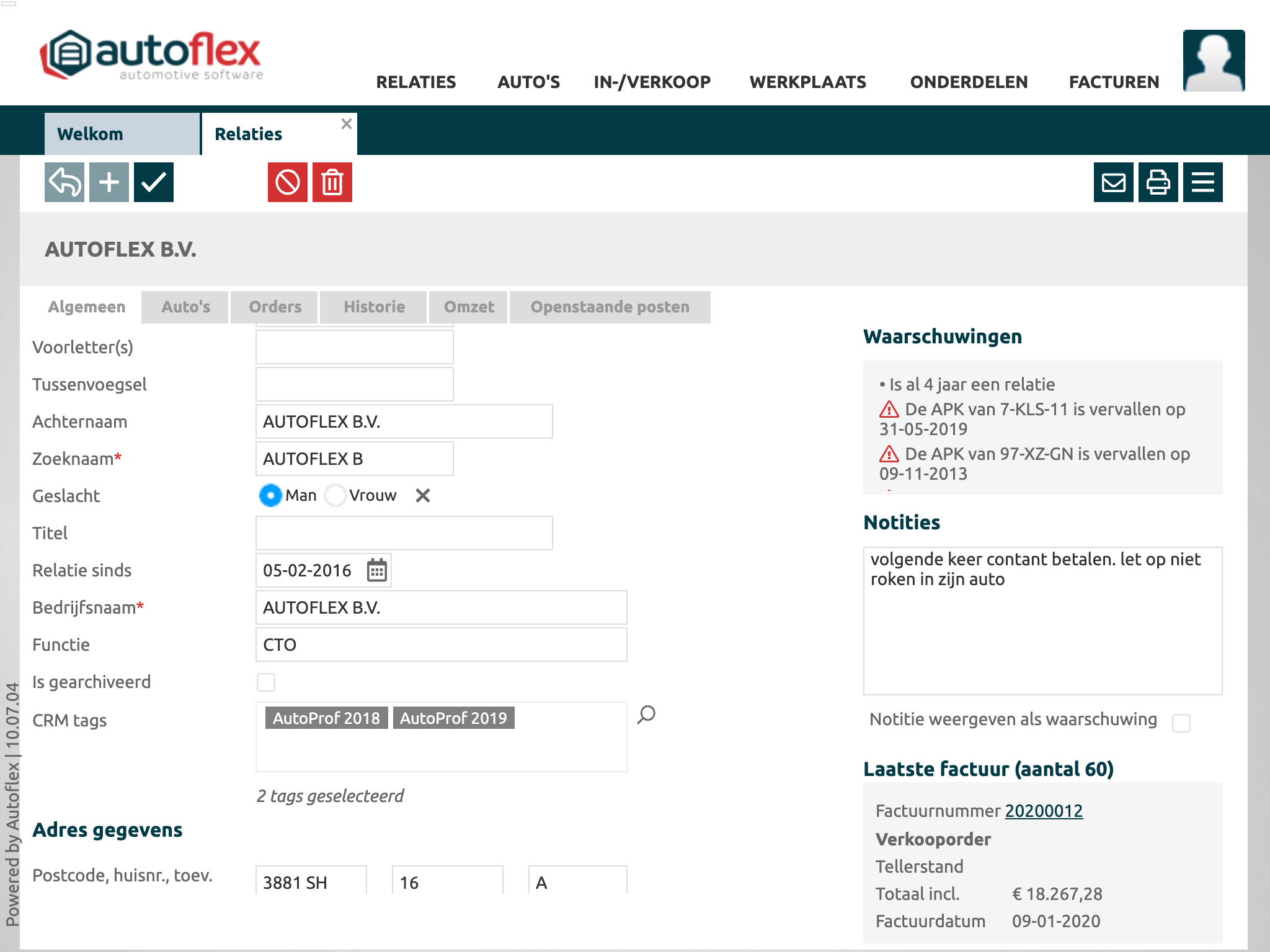The width and height of the screenshot is (1270, 952).
Task: Open invoice number 20200012 link
Action: (x=1044, y=811)
